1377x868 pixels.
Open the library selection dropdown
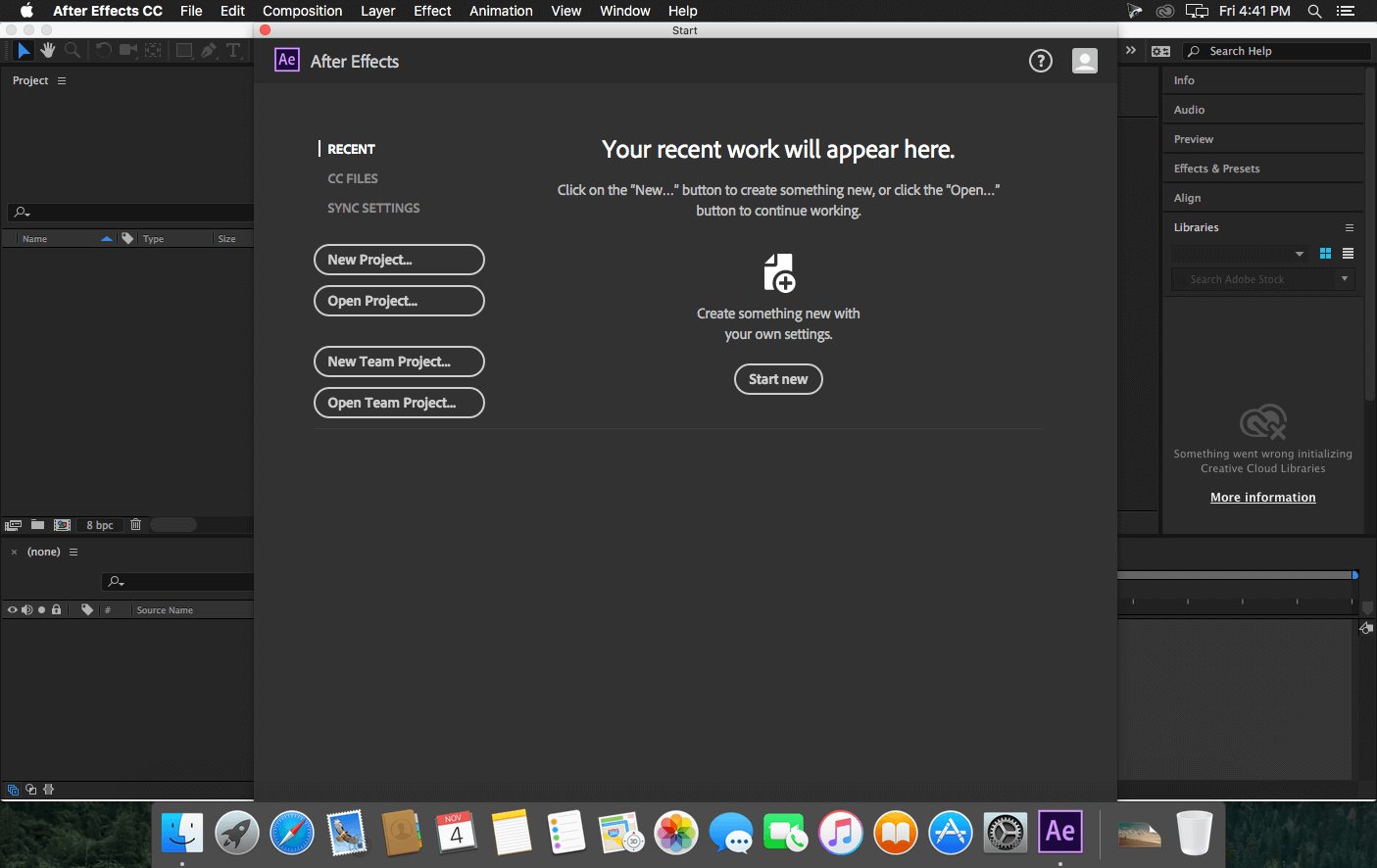(1239, 254)
